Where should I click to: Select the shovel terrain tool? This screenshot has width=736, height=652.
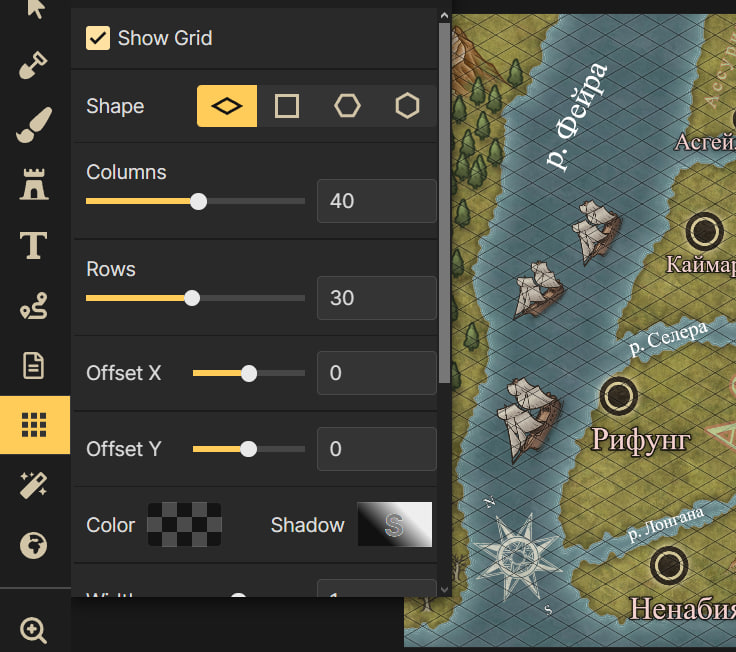34,67
